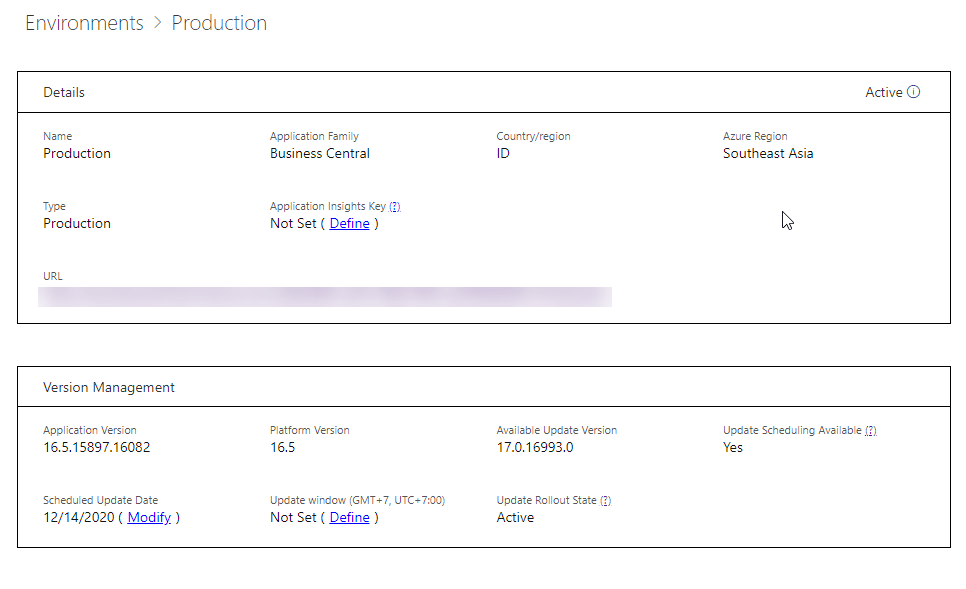966x589 pixels.
Task: Click the info icon beside Active status
Action: [913, 92]
